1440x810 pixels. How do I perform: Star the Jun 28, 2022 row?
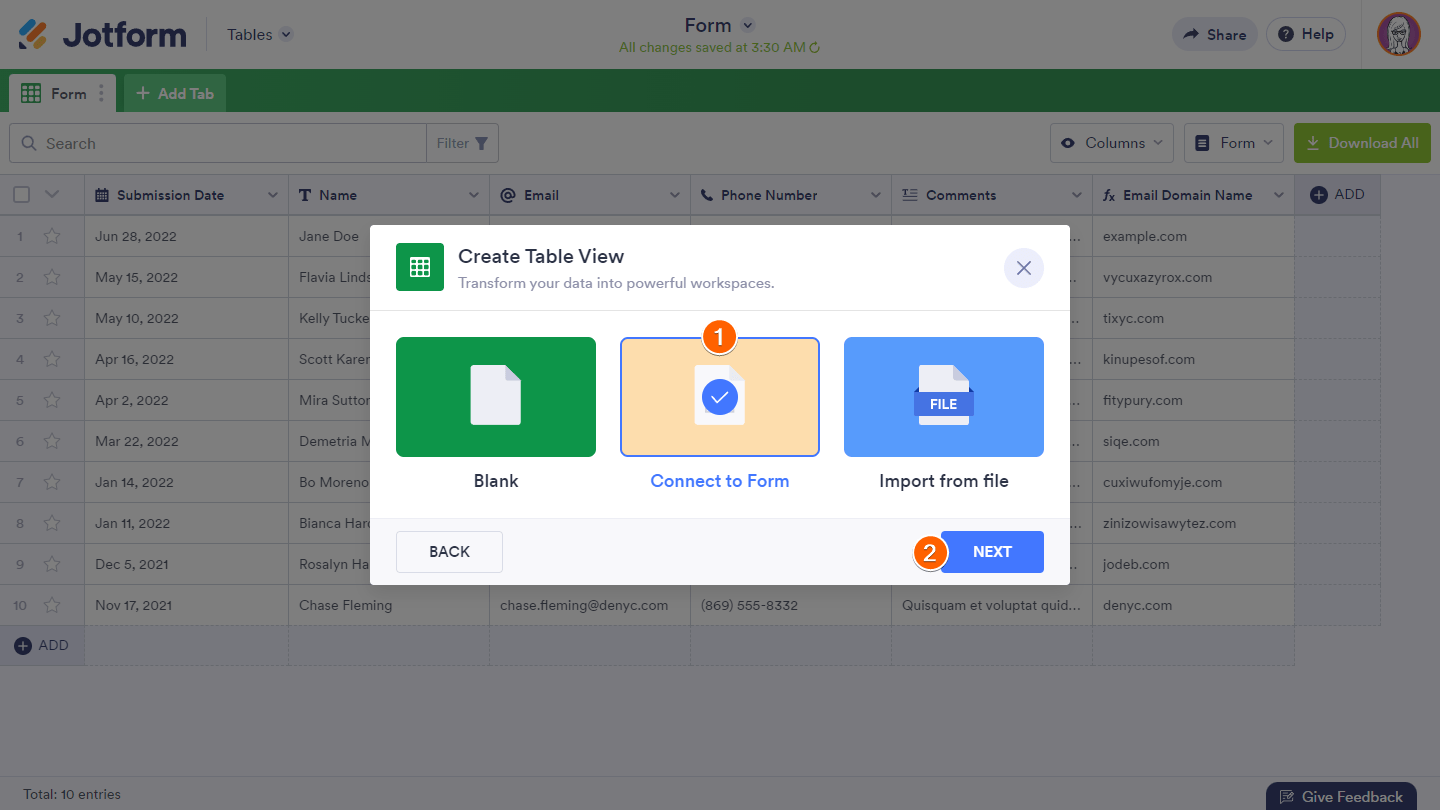tap(52, 237)
